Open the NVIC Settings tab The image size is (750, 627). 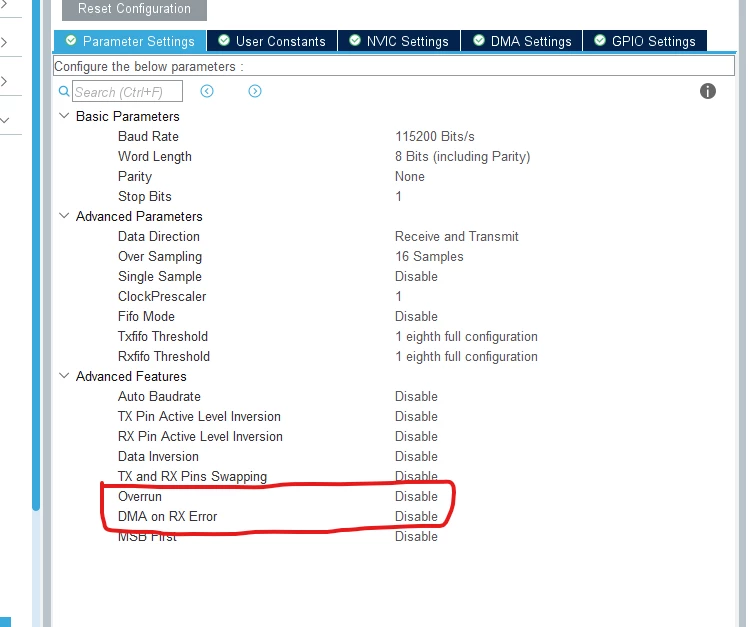coord(399,41)
